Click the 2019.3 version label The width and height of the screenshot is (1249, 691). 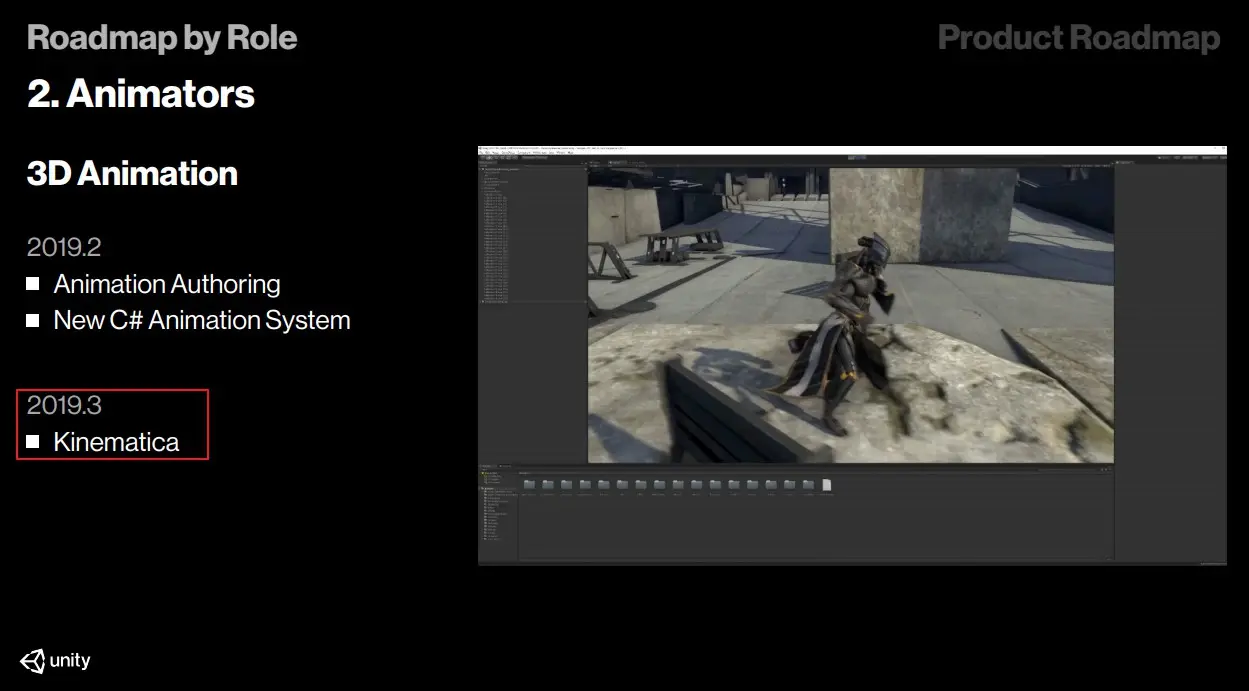[64, 405]
